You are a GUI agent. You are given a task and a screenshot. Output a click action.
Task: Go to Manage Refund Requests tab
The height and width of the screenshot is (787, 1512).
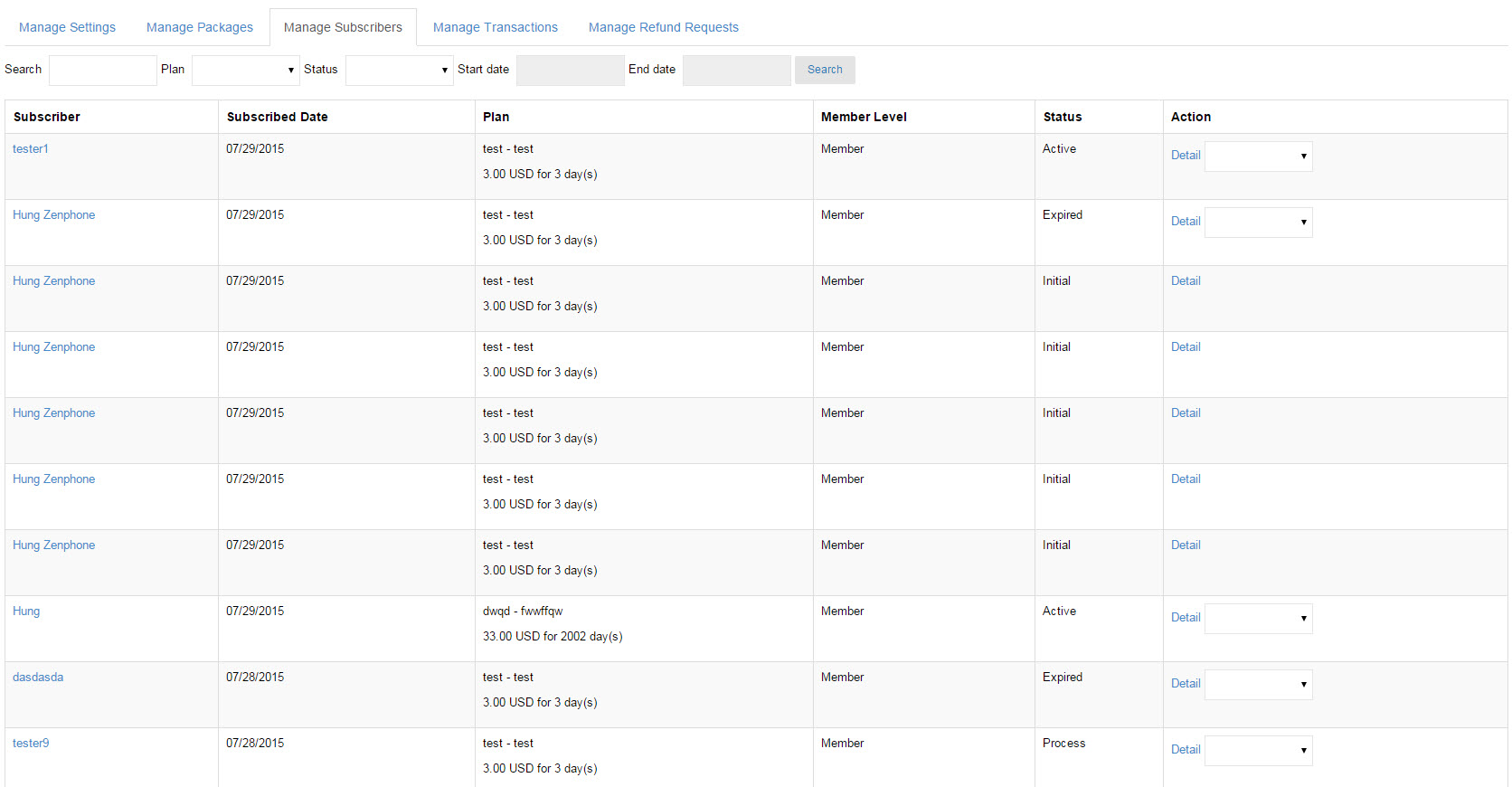(x=663, y=27)
